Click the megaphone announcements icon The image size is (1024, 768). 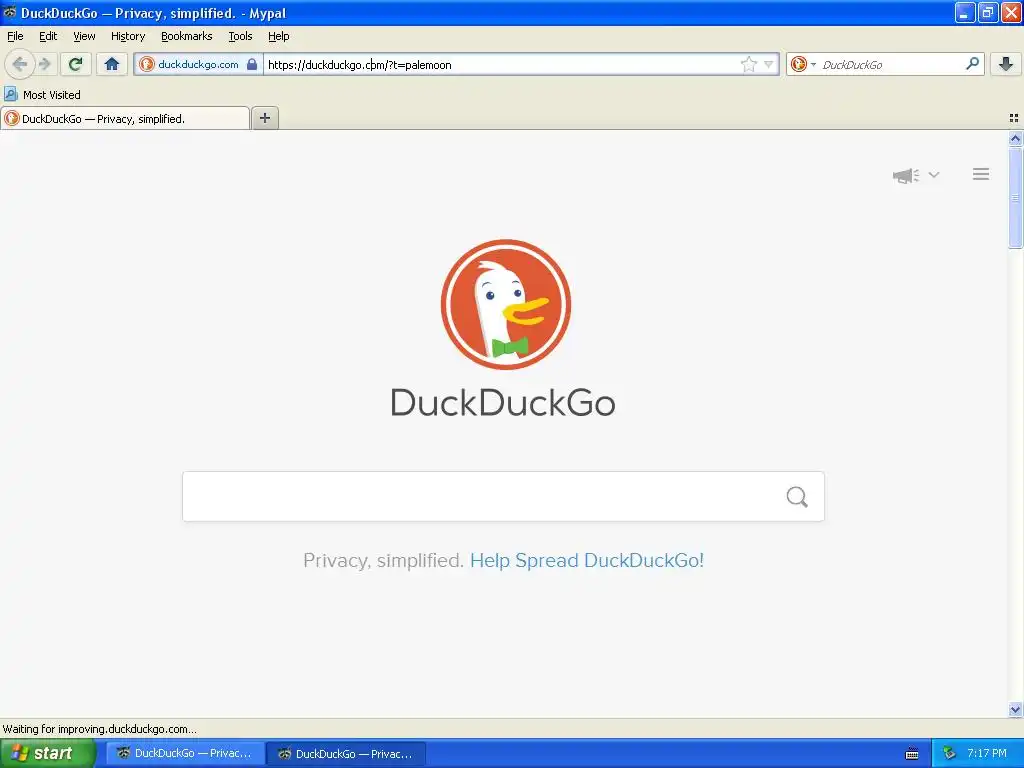pyautogui.click(x=906, y=175)
